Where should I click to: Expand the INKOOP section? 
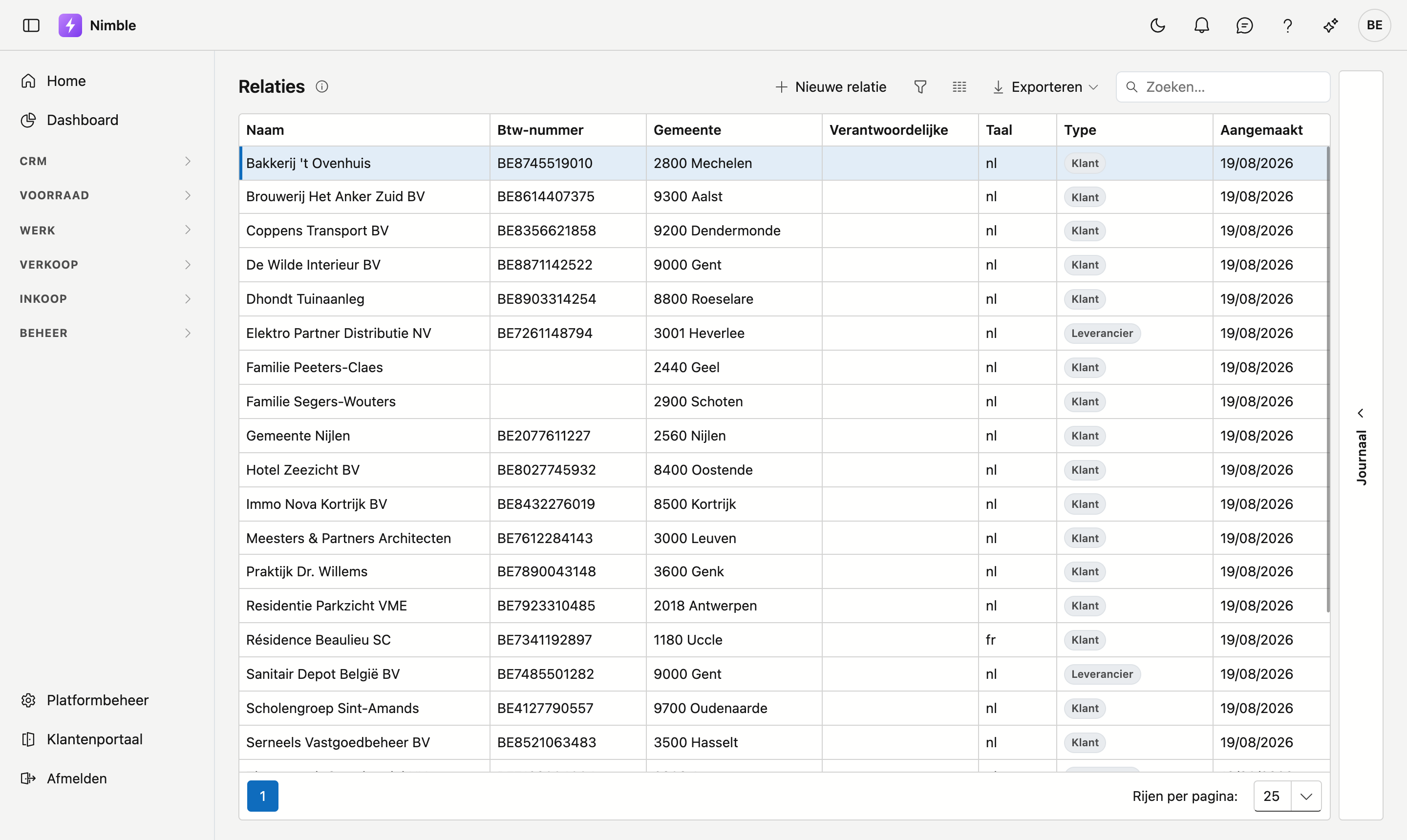(x=107, y=299)
